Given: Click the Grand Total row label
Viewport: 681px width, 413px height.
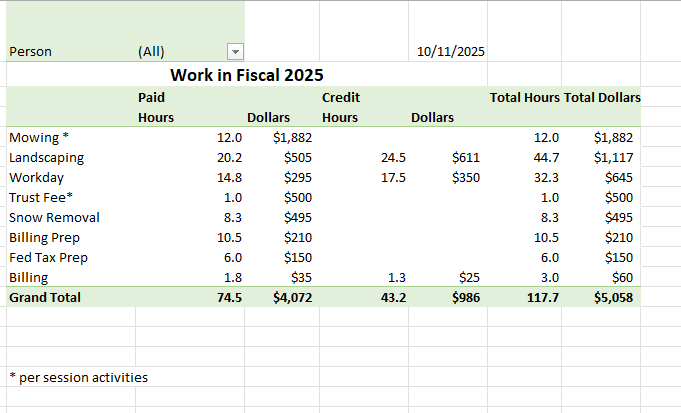Looking at the screenshot, I should click(x=44, y=297).
